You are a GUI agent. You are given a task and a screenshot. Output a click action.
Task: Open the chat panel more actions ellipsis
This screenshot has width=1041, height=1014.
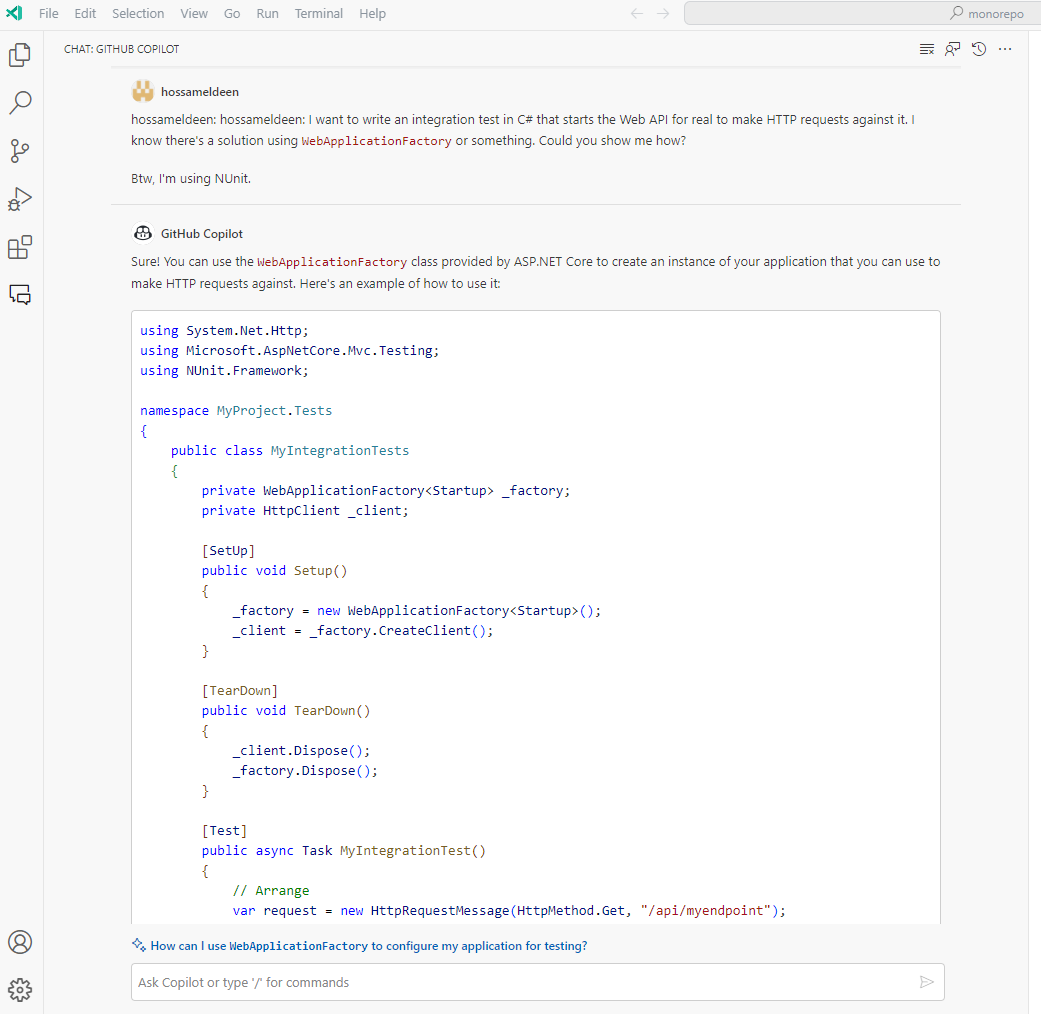(x=1005, y=49)
